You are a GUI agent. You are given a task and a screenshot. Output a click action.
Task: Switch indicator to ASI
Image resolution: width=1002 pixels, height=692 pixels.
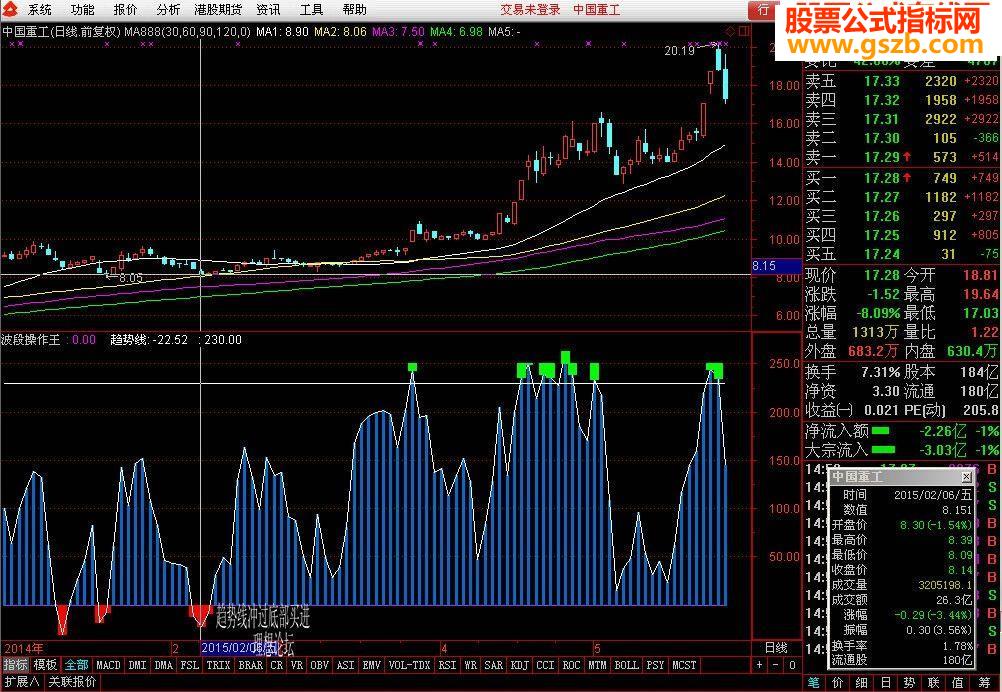pos(346,665)
